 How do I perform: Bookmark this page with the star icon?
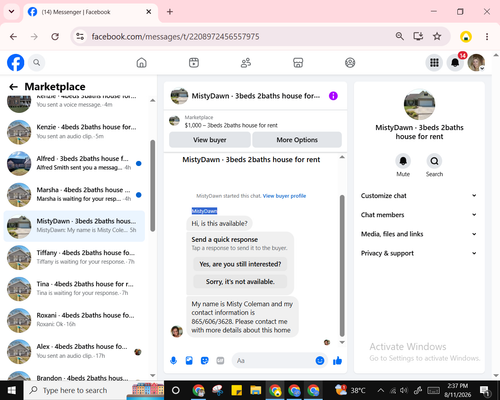click(x=437, y=36)
